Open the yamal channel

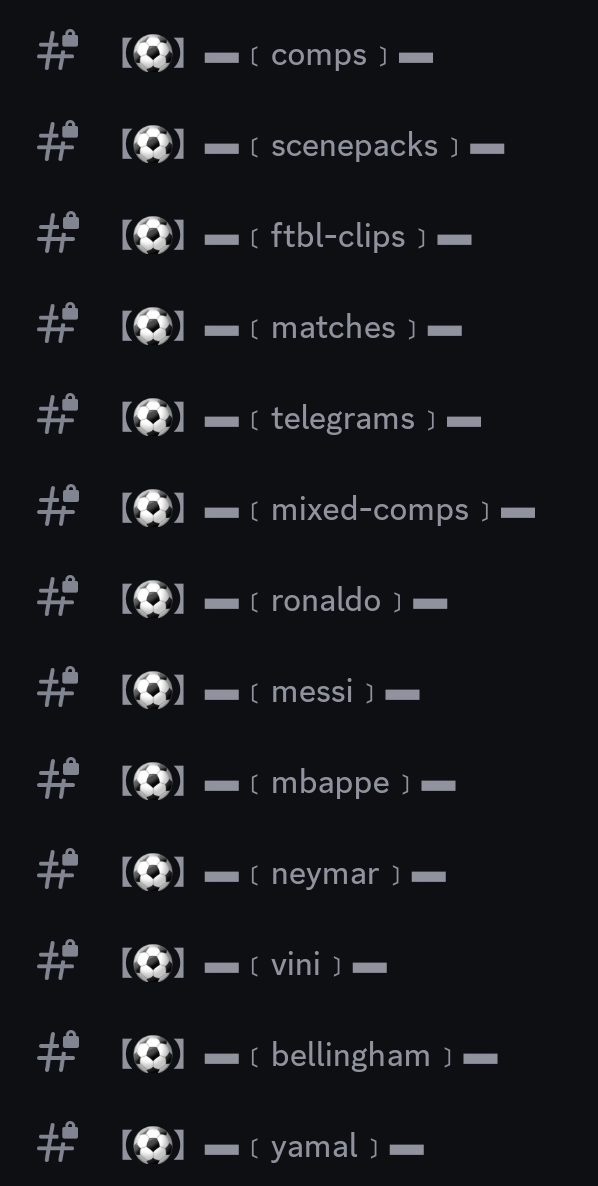299,1147
